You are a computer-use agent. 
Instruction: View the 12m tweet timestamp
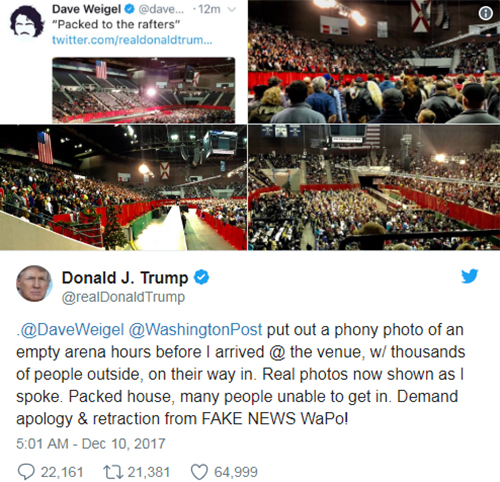(209, 9)
